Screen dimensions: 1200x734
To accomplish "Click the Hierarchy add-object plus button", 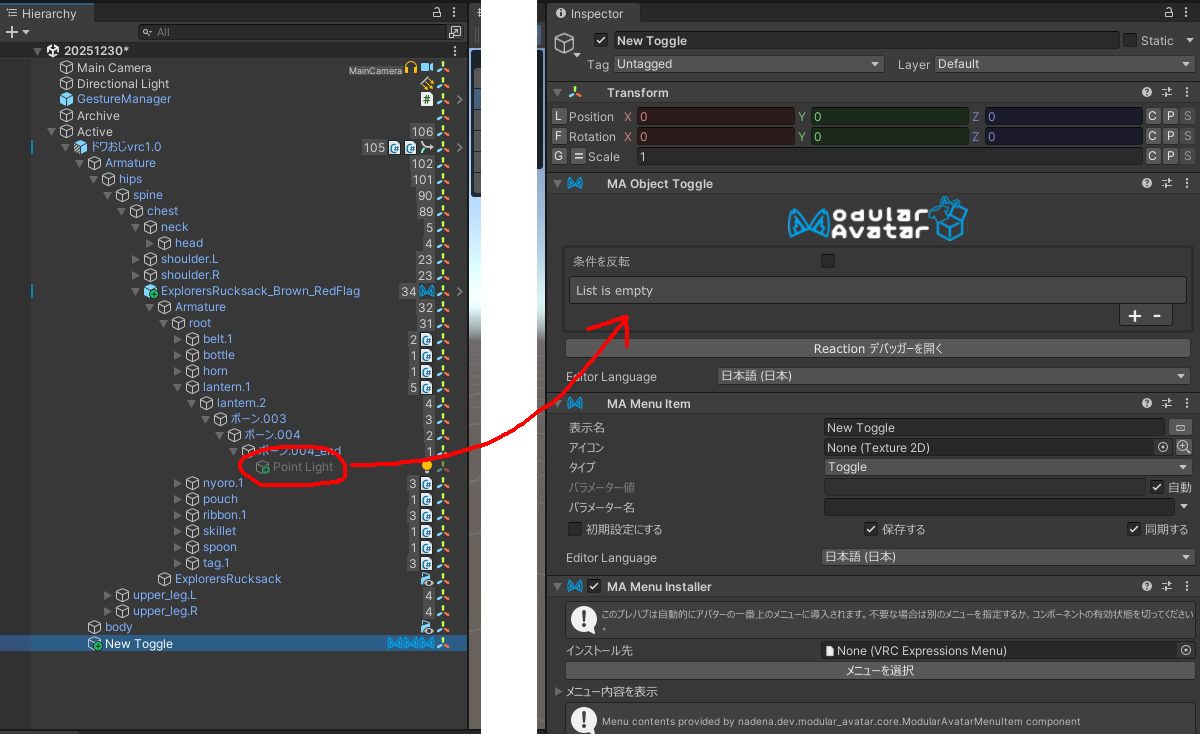I will click(x=11, y=32).
